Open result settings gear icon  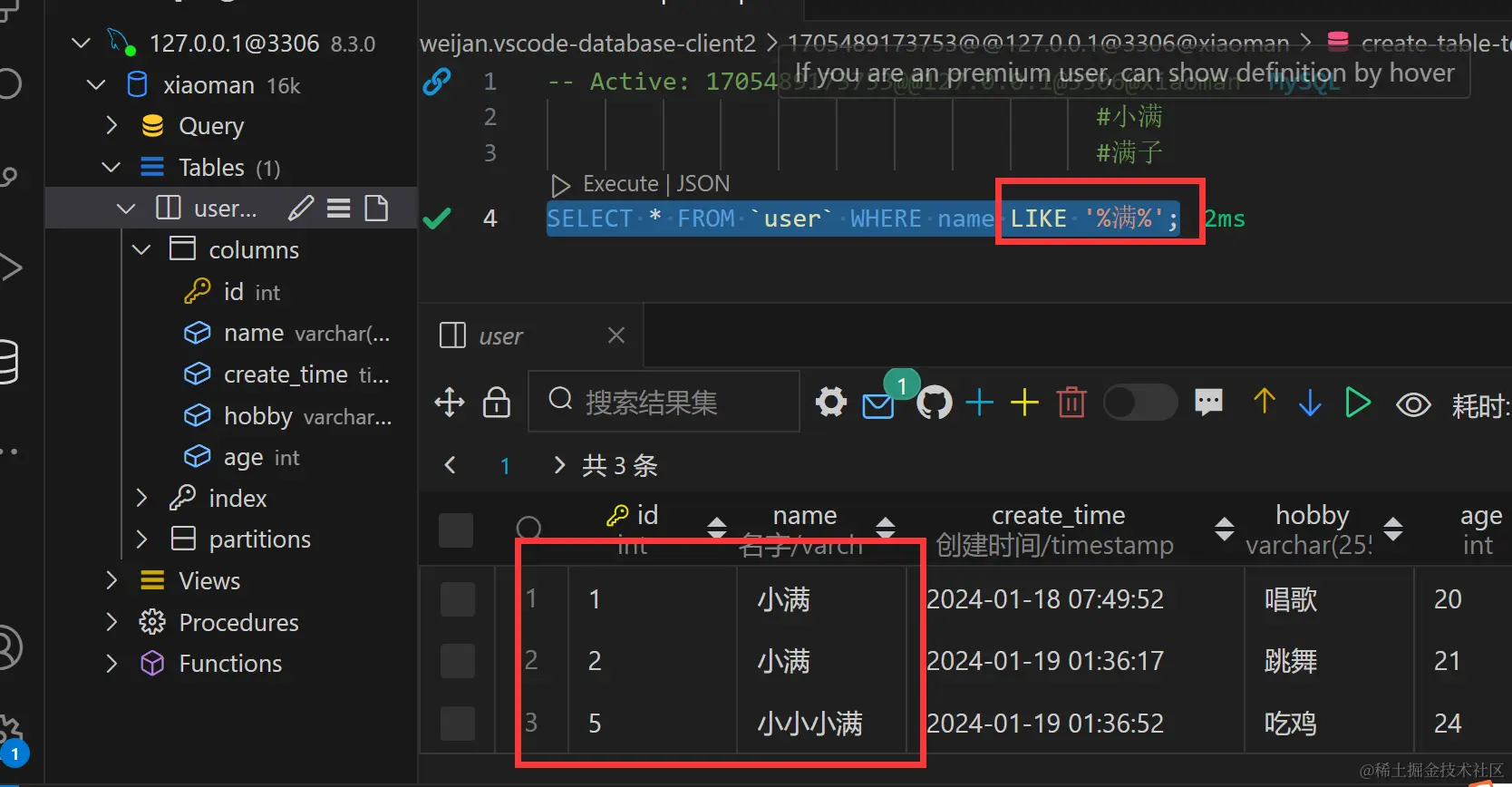click(831, 402)
